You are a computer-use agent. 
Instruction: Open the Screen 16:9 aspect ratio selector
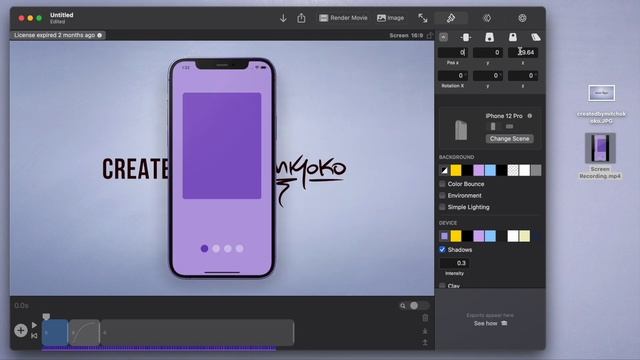(x=406, y=36)
